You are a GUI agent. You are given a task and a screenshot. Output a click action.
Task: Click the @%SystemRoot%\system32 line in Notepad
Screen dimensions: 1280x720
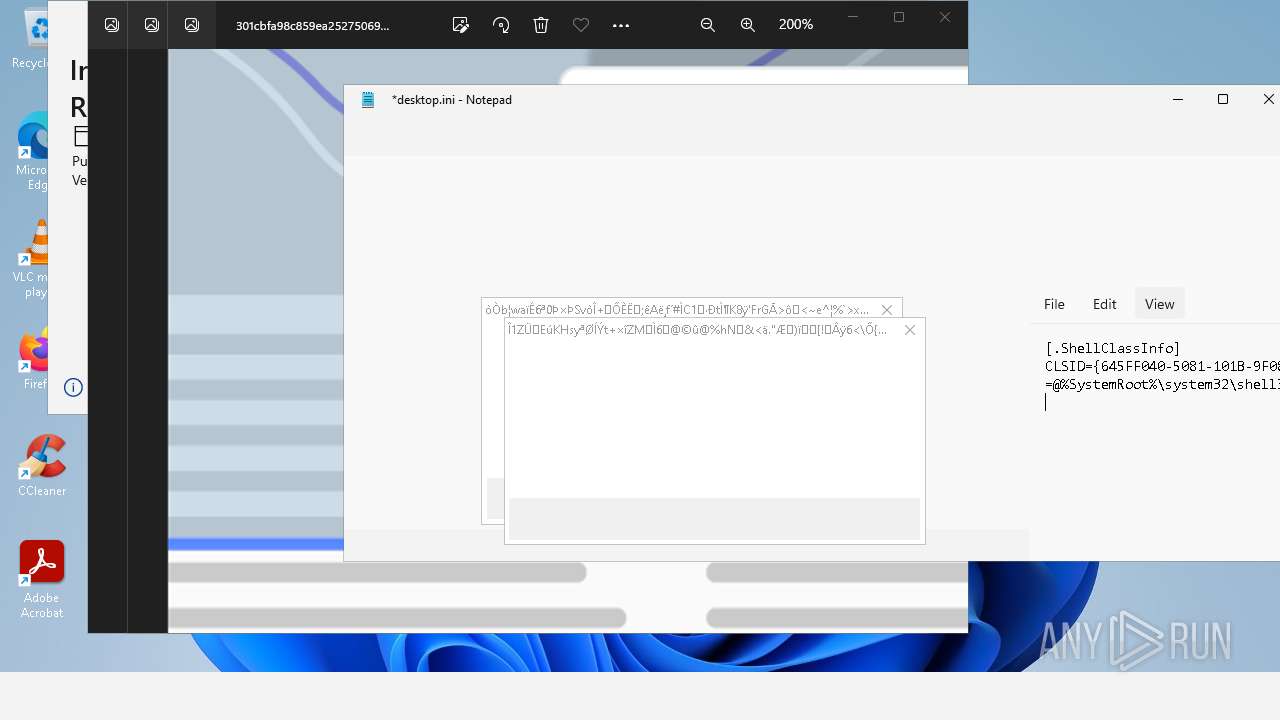pos(1162,384)
